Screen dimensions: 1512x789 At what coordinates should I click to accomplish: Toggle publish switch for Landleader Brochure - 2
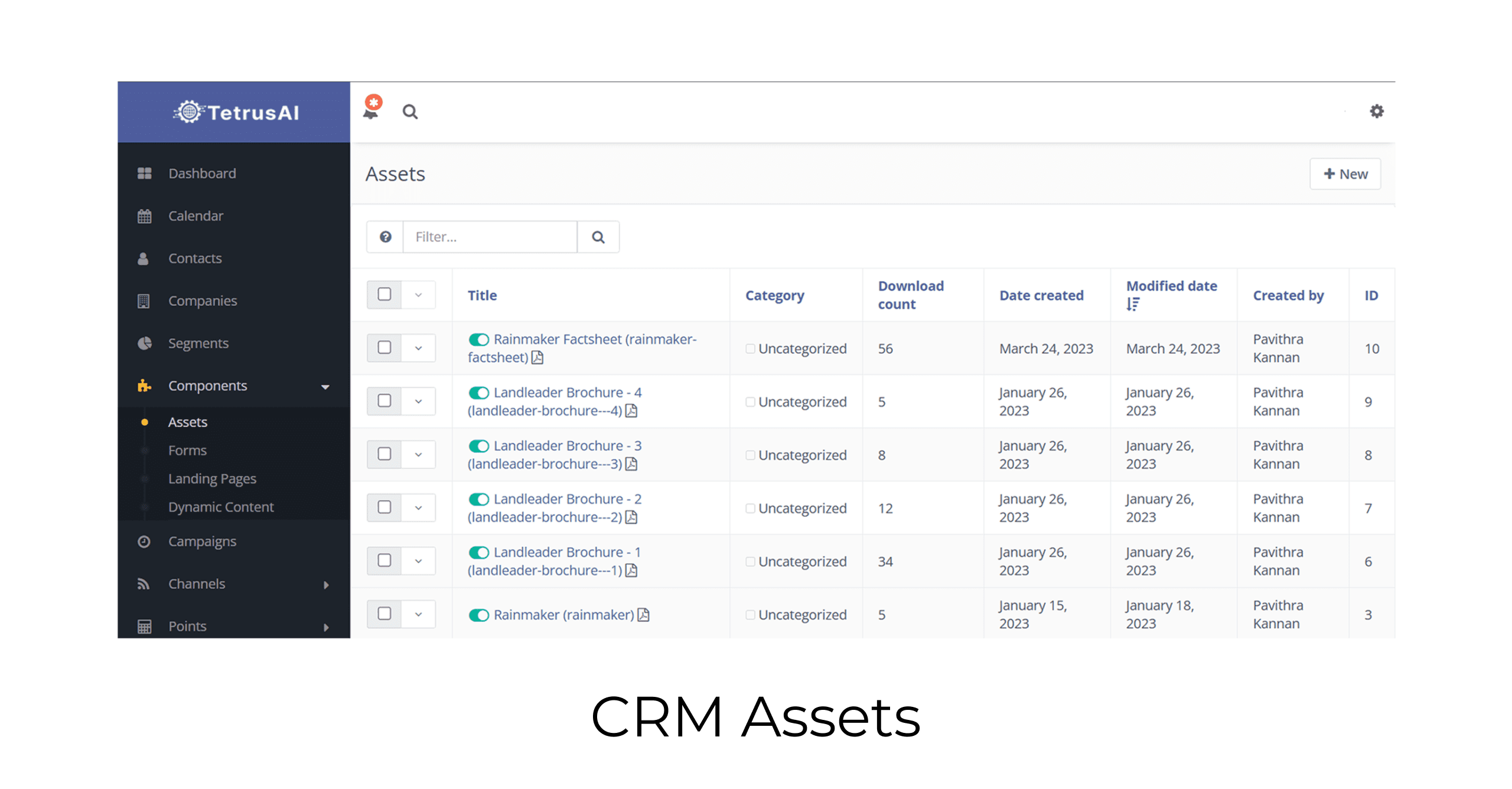[478, 499]
